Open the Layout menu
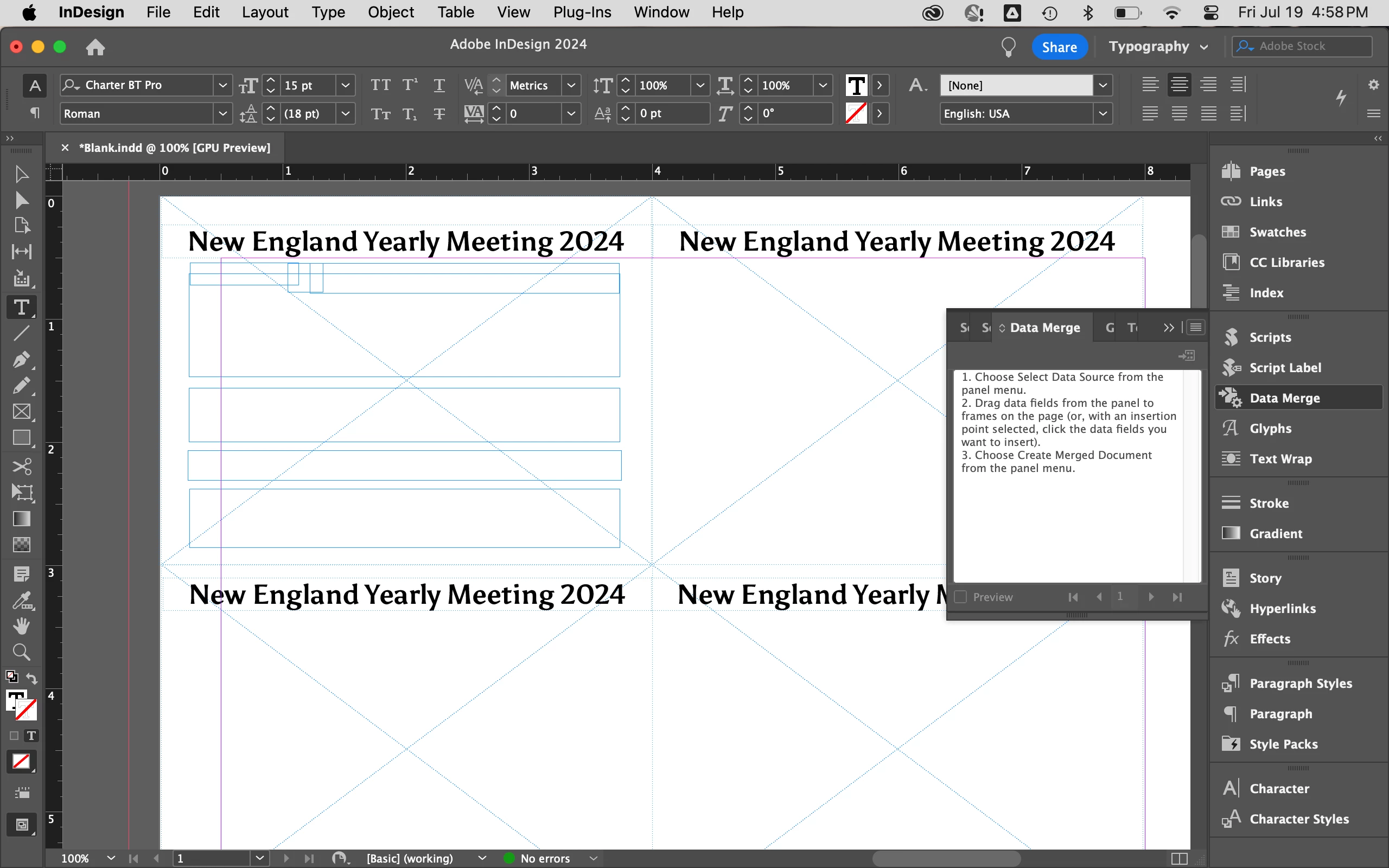Viewport: 1389px width, 868px height. [265, 12]
